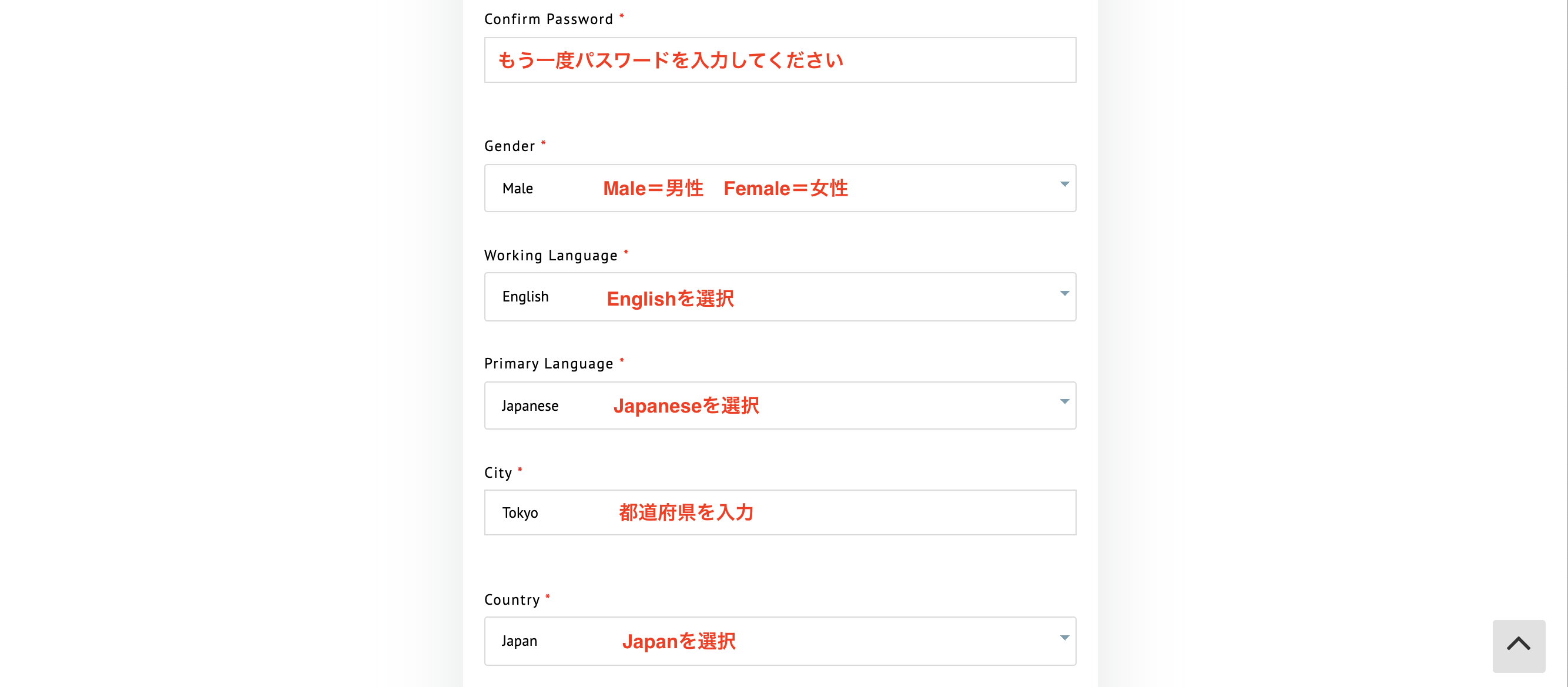This screenshot has height=687, width=1568.
Task: Click the Confirm Password input field
Action: pos(780,61)
